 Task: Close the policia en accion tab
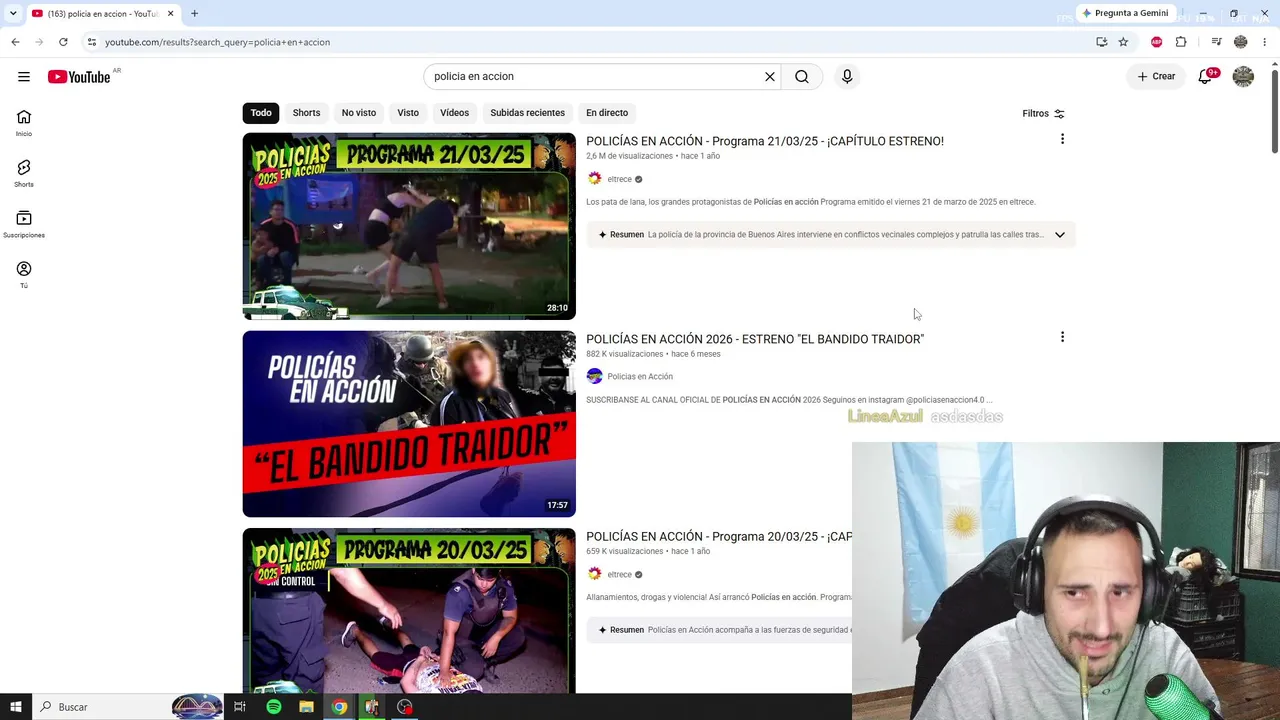click(170, 14)
